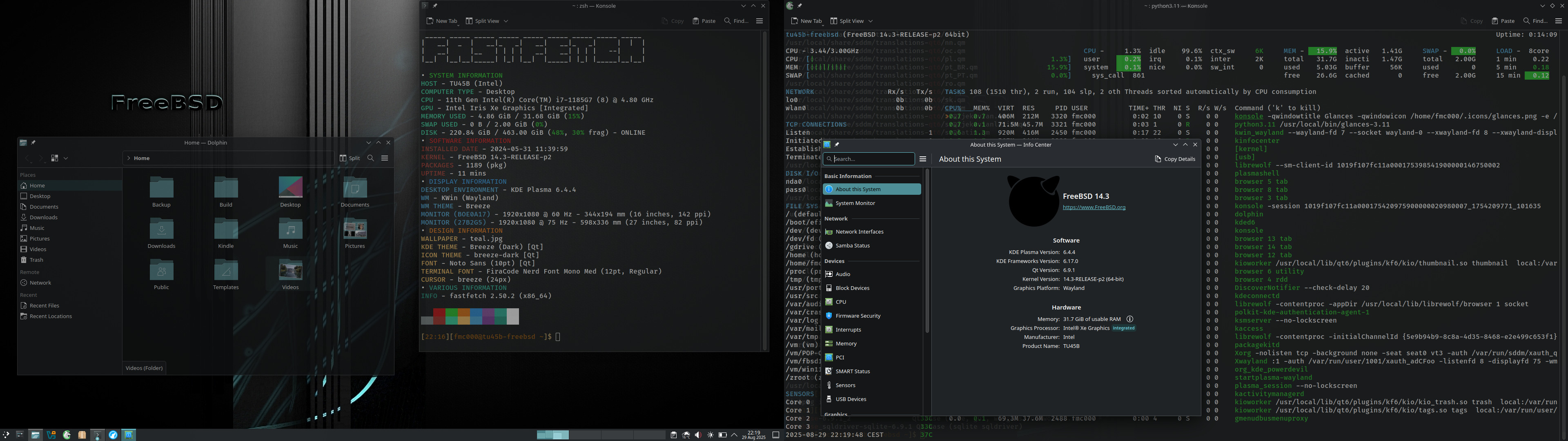
Task: Pin the Info Center window on all desktops
Action: [837, 145]
